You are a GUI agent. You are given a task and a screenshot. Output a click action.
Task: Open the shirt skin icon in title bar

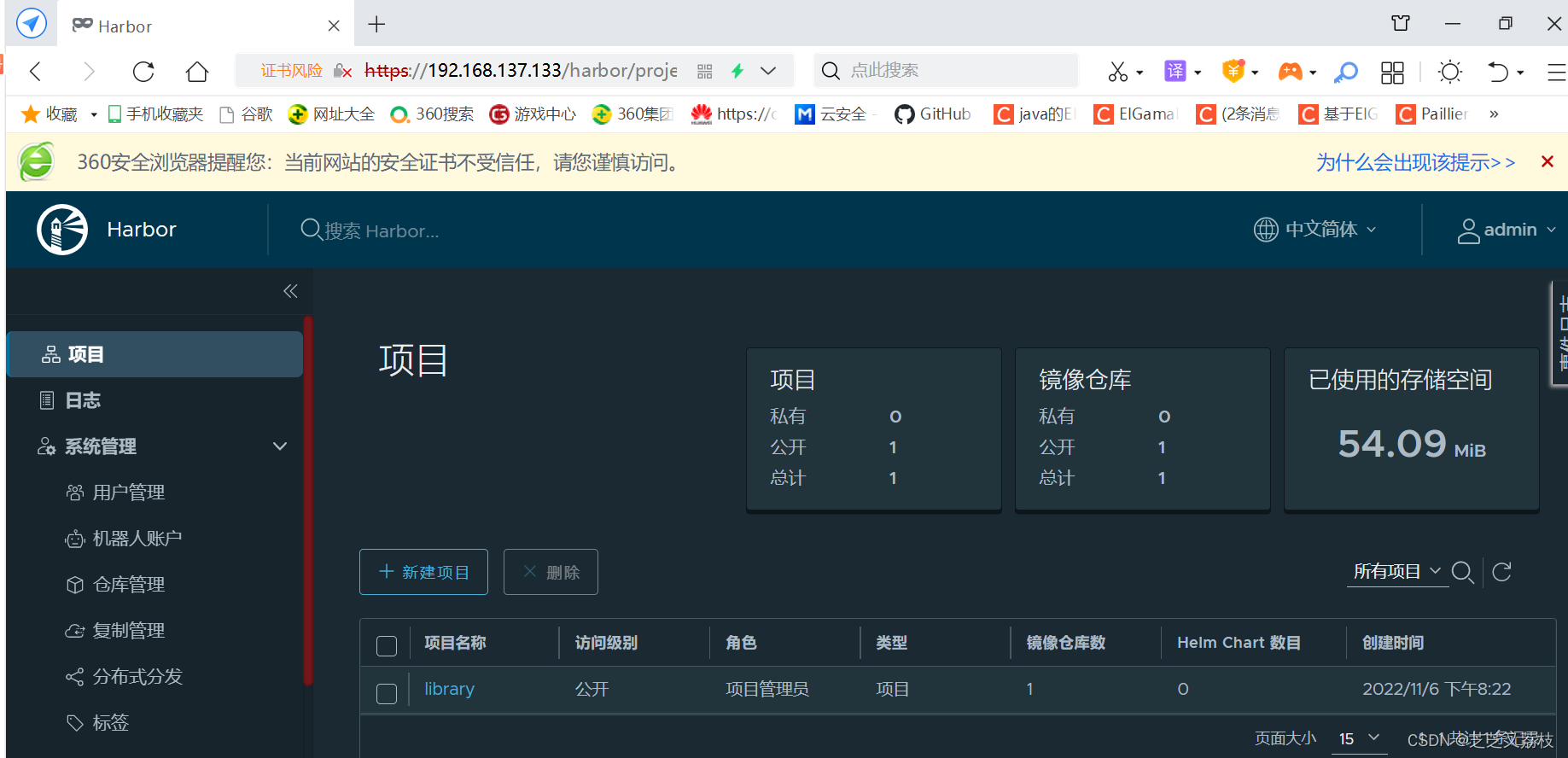(1401, 23)
